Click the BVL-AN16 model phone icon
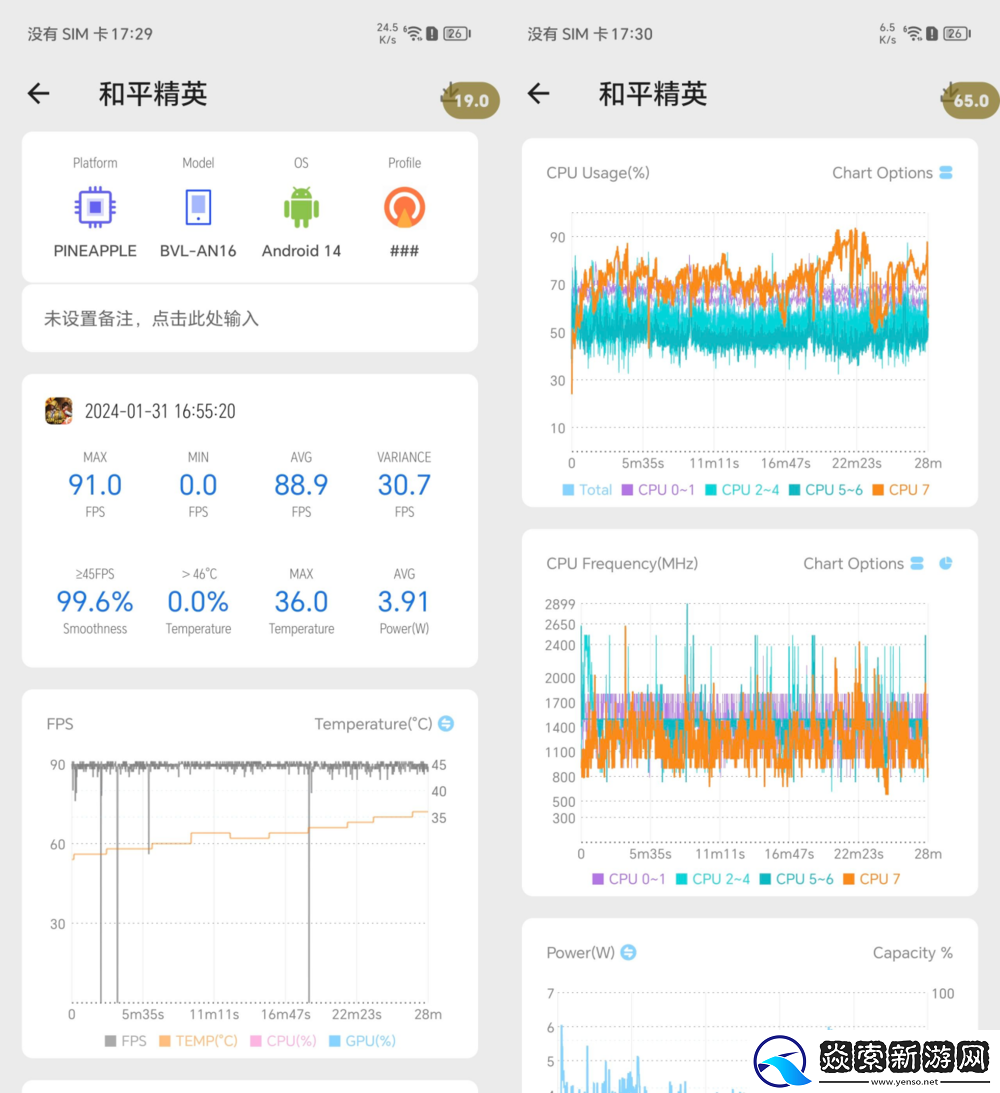Viewport: 1000px width, 1093px height. [x=198, y=206]
